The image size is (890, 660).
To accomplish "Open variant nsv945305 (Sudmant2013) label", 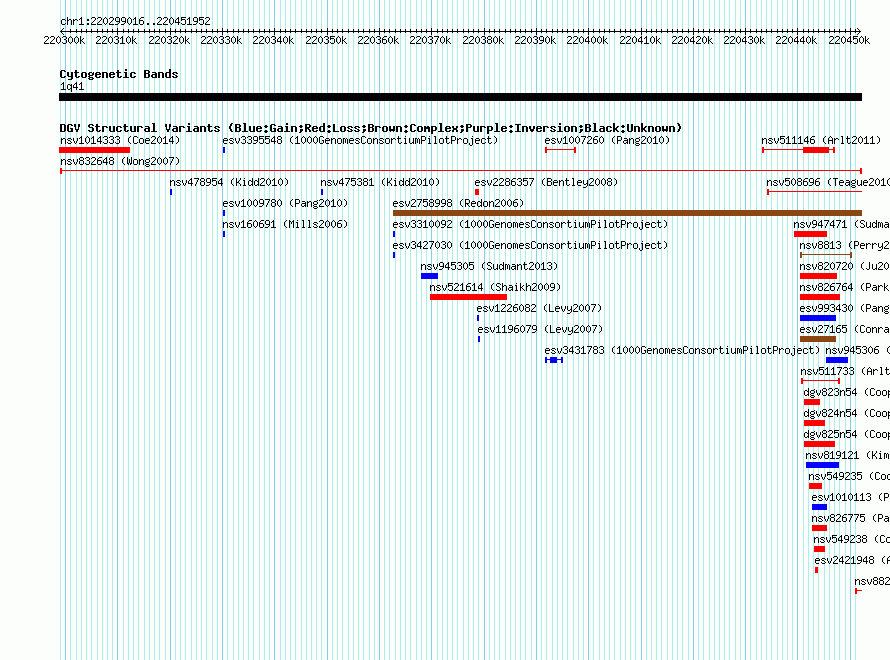I will click(x=489, y=266).
